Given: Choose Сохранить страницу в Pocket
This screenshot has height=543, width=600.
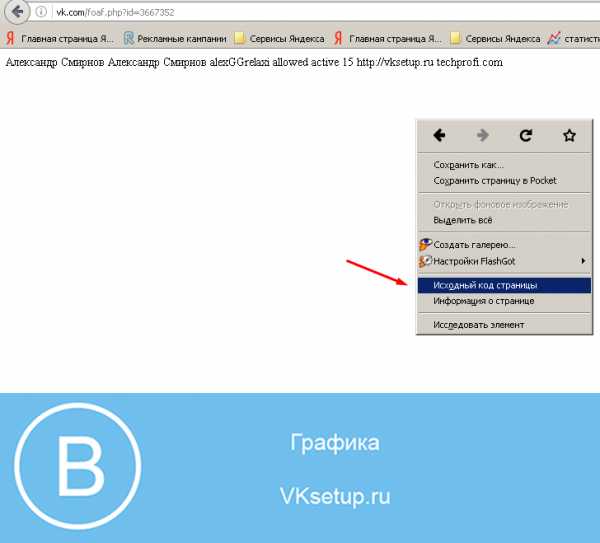Looking at the screenshot, I should tap(504, 181).
